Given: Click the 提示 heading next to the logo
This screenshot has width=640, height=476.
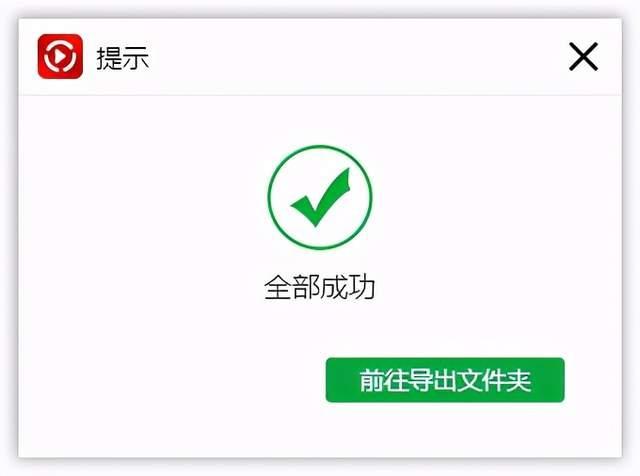Looking at the screenshot, I should (x=122, y=58).
